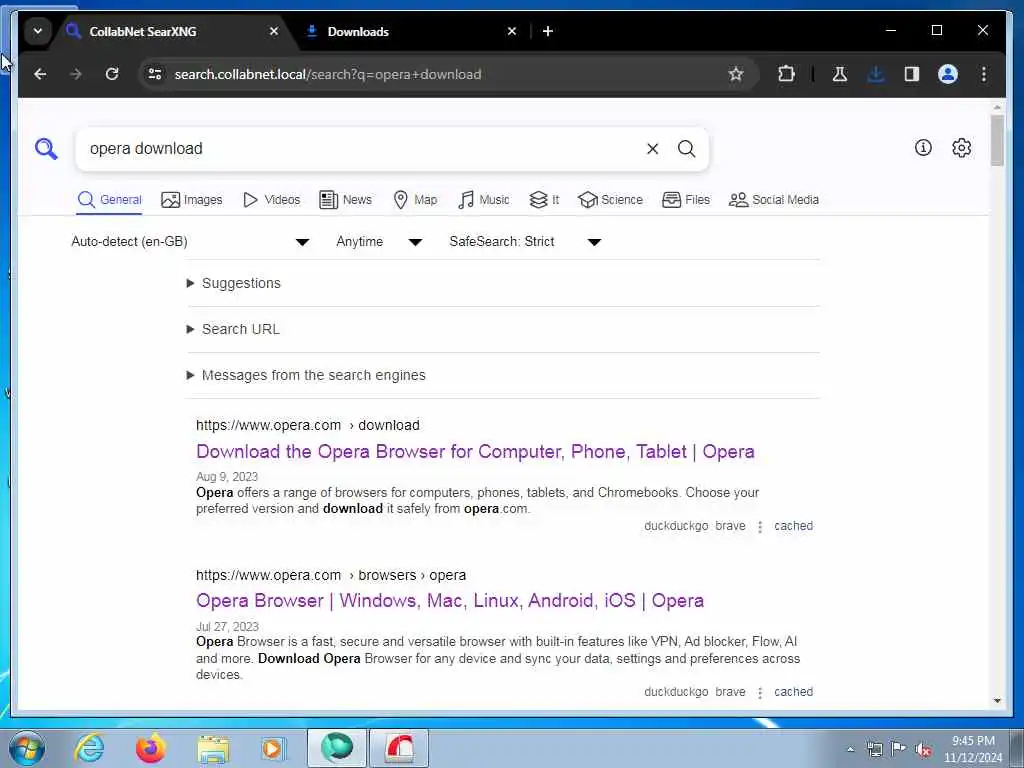Switch to the Map category
The image size is (1024, 768).
coord(415,200)
